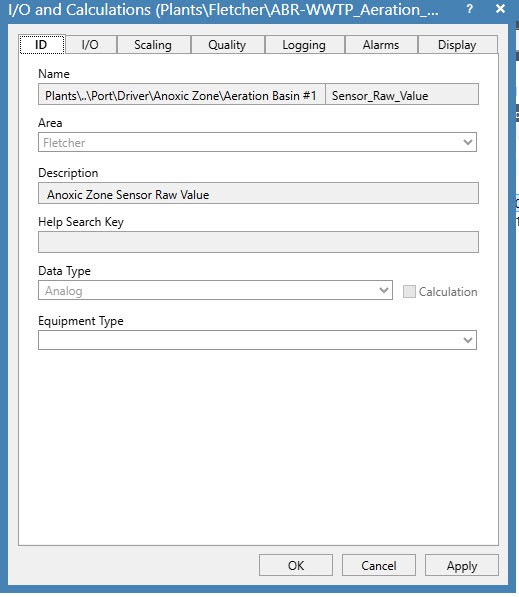Select the ID tab

click(42, 44)
